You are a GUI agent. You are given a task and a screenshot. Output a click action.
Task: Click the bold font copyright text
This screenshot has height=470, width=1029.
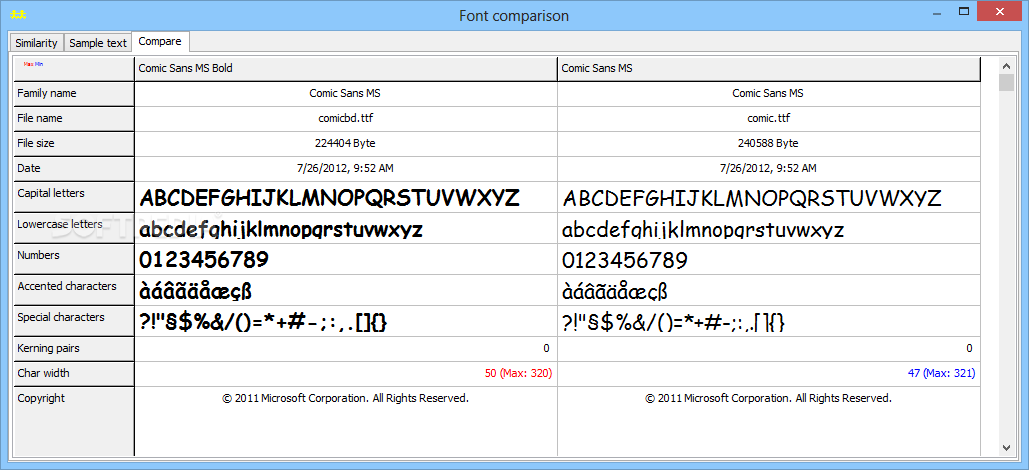coord(345,398)
